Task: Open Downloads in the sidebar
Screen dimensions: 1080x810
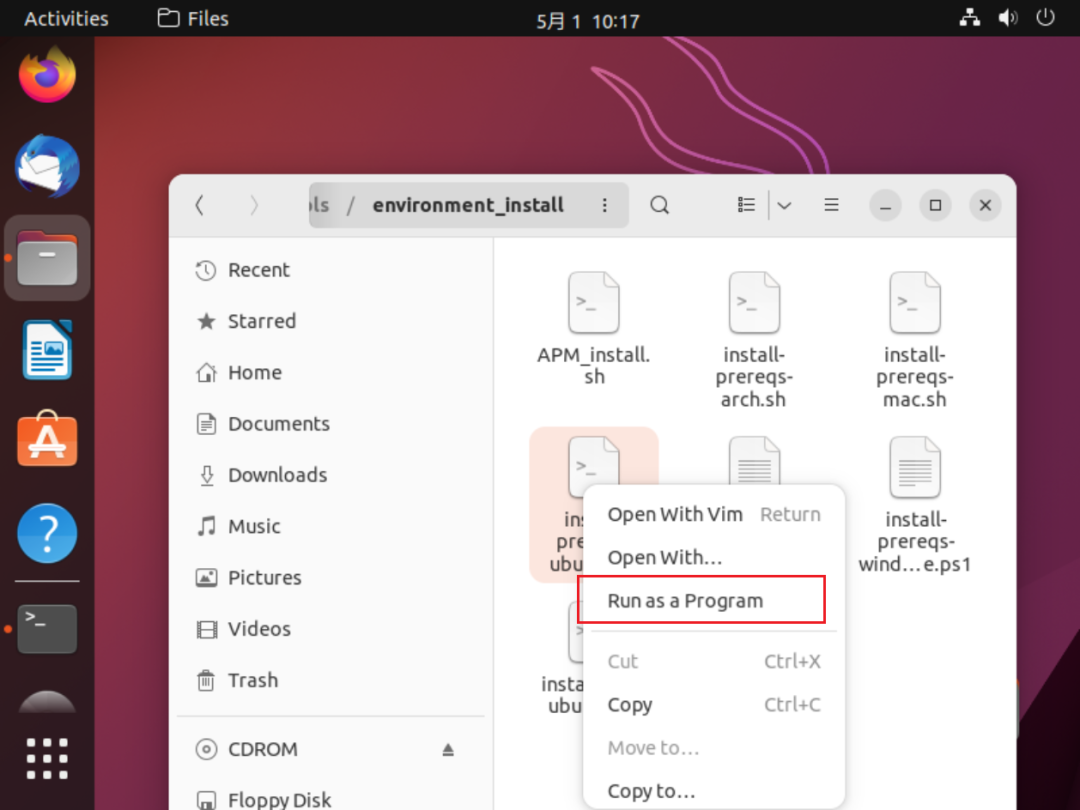Action: click(331, 475)
